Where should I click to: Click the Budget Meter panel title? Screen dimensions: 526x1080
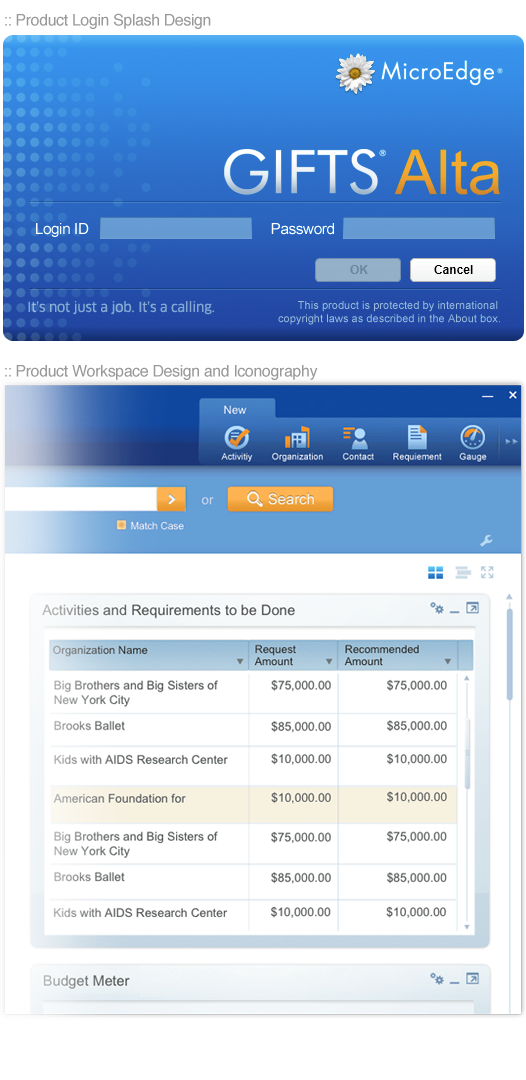[x=86, y=981]
